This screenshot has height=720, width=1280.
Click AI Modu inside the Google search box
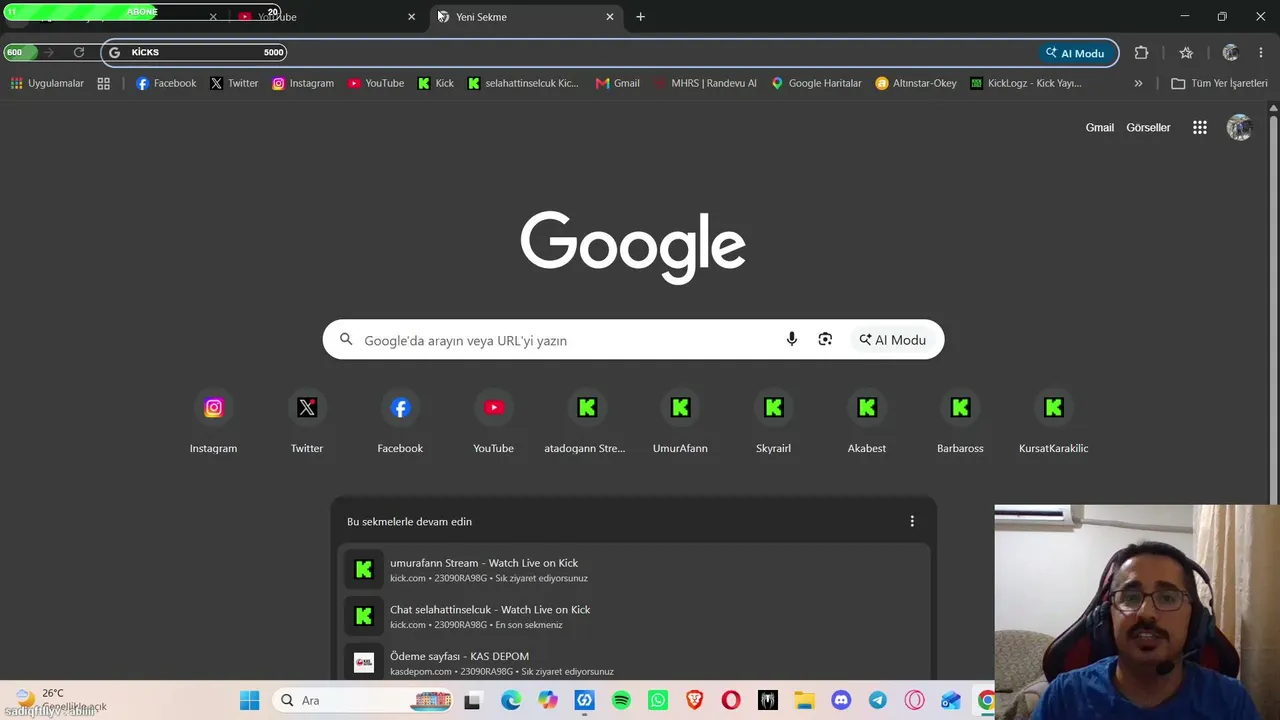893,340
